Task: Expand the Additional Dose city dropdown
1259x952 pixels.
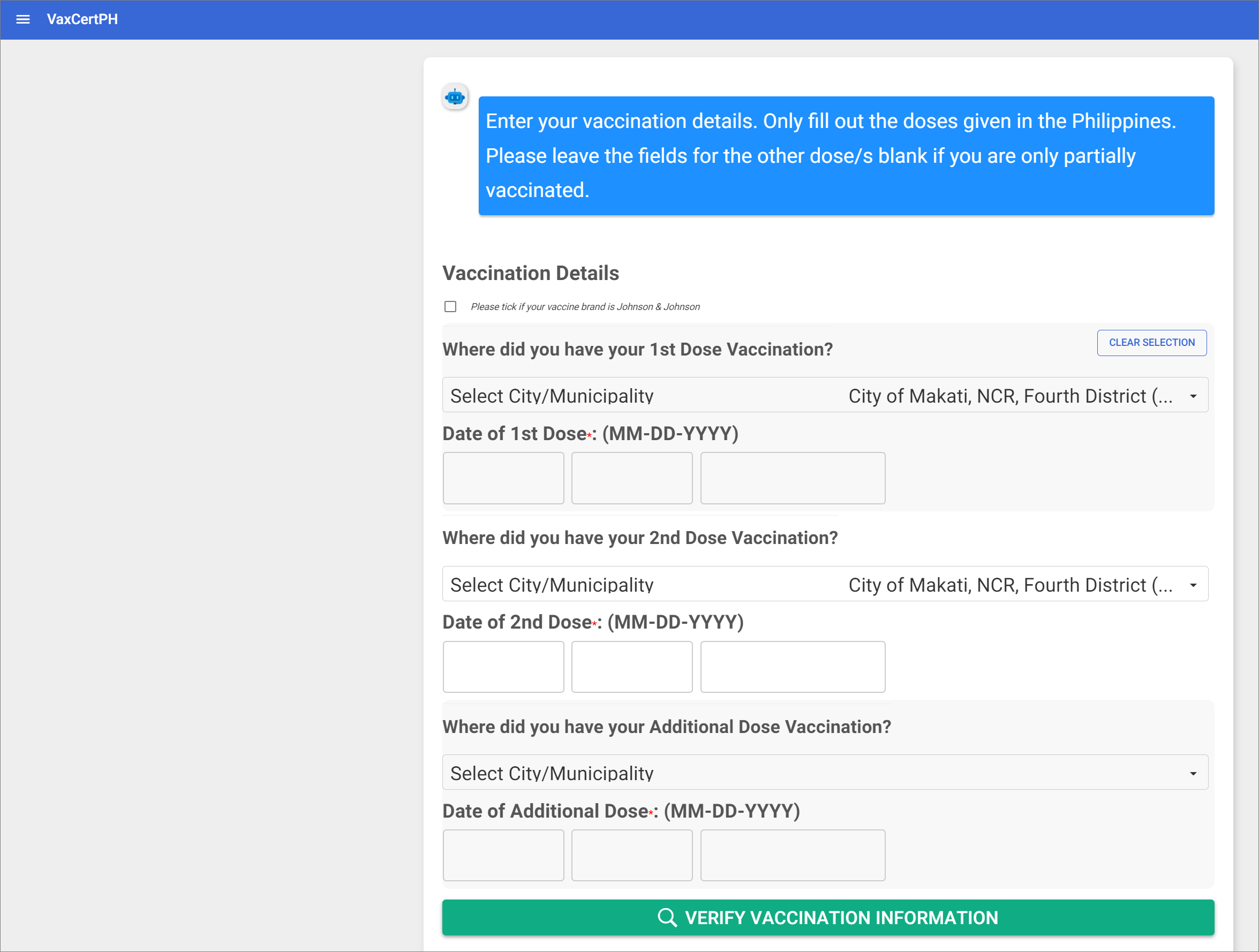Action: click(x=824, y=773)
